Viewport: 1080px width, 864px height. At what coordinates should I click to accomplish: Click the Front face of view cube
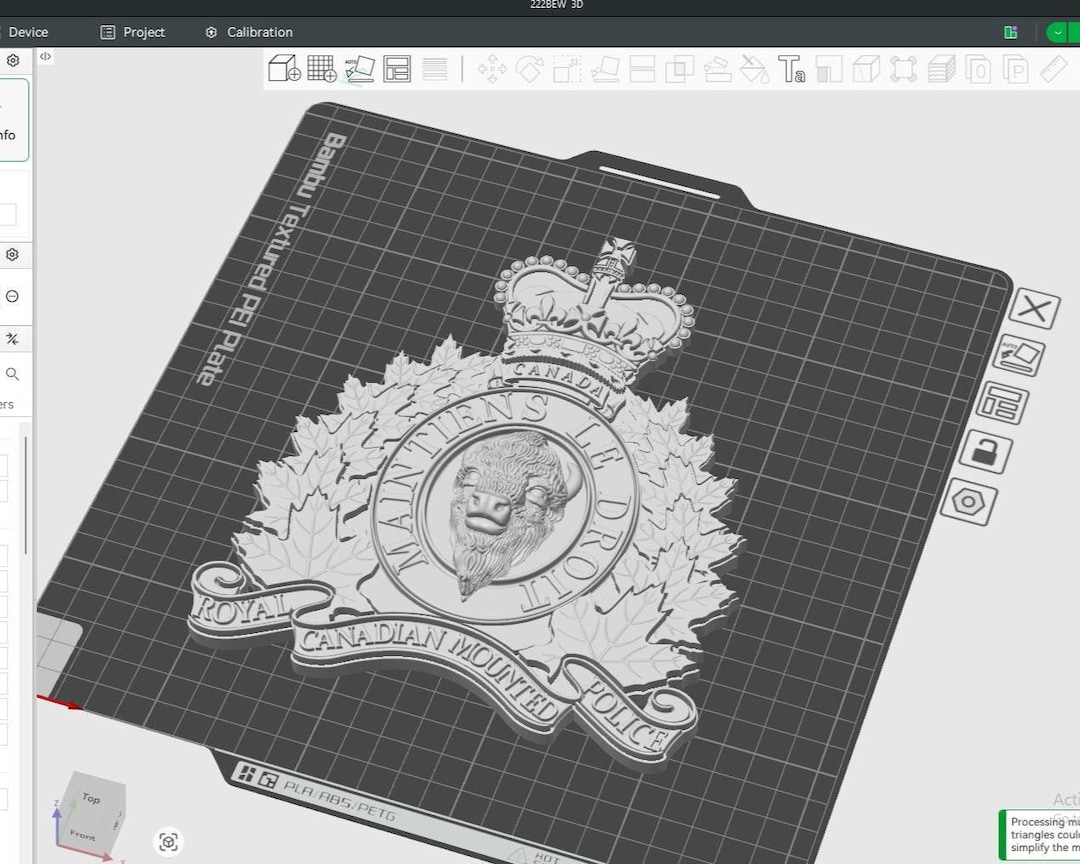tap(82, 834)
